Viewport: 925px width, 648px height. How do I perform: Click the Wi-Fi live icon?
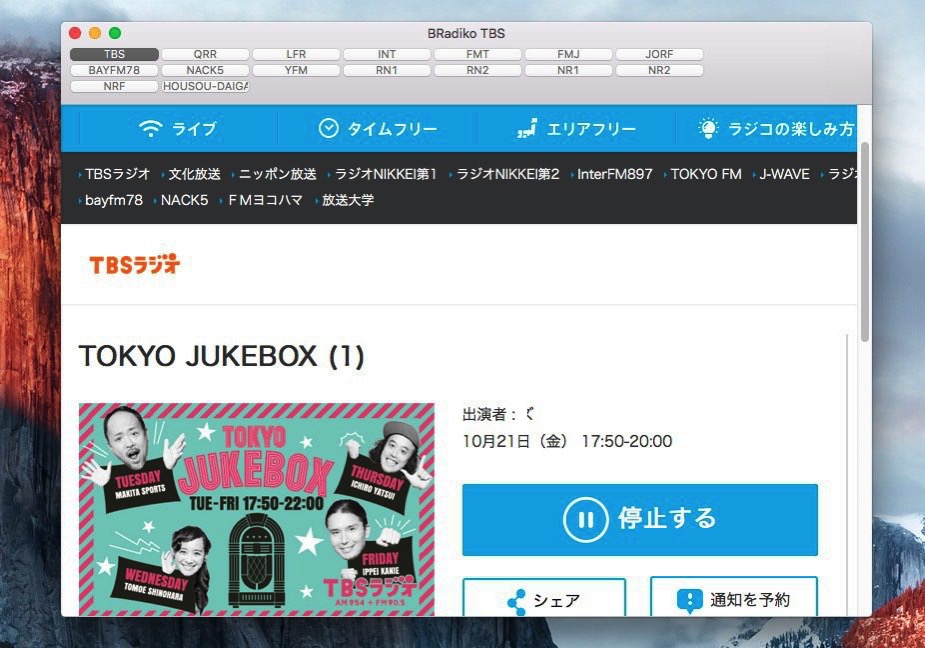(150, 128)
